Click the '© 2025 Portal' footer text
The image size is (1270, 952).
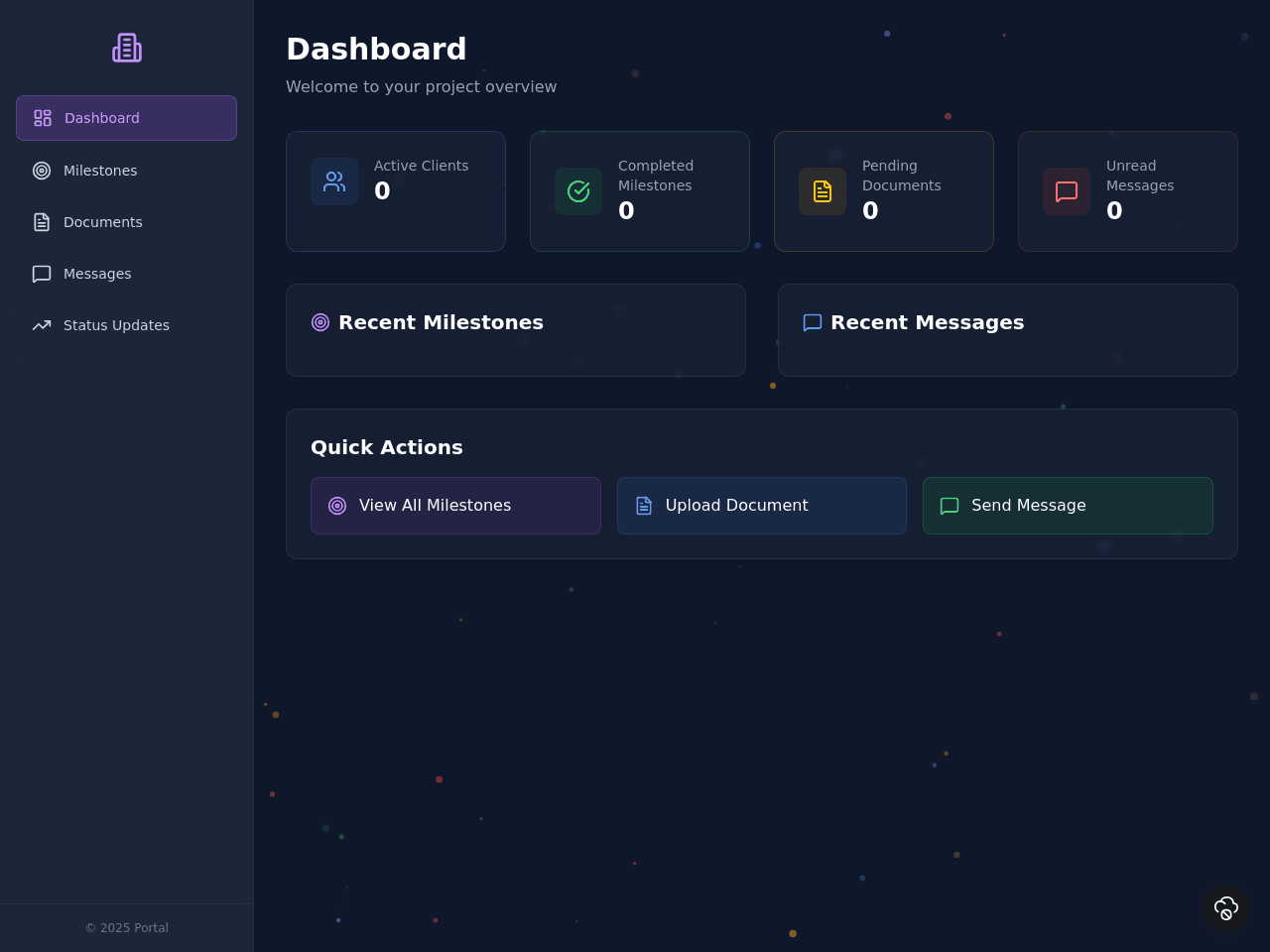127,928
